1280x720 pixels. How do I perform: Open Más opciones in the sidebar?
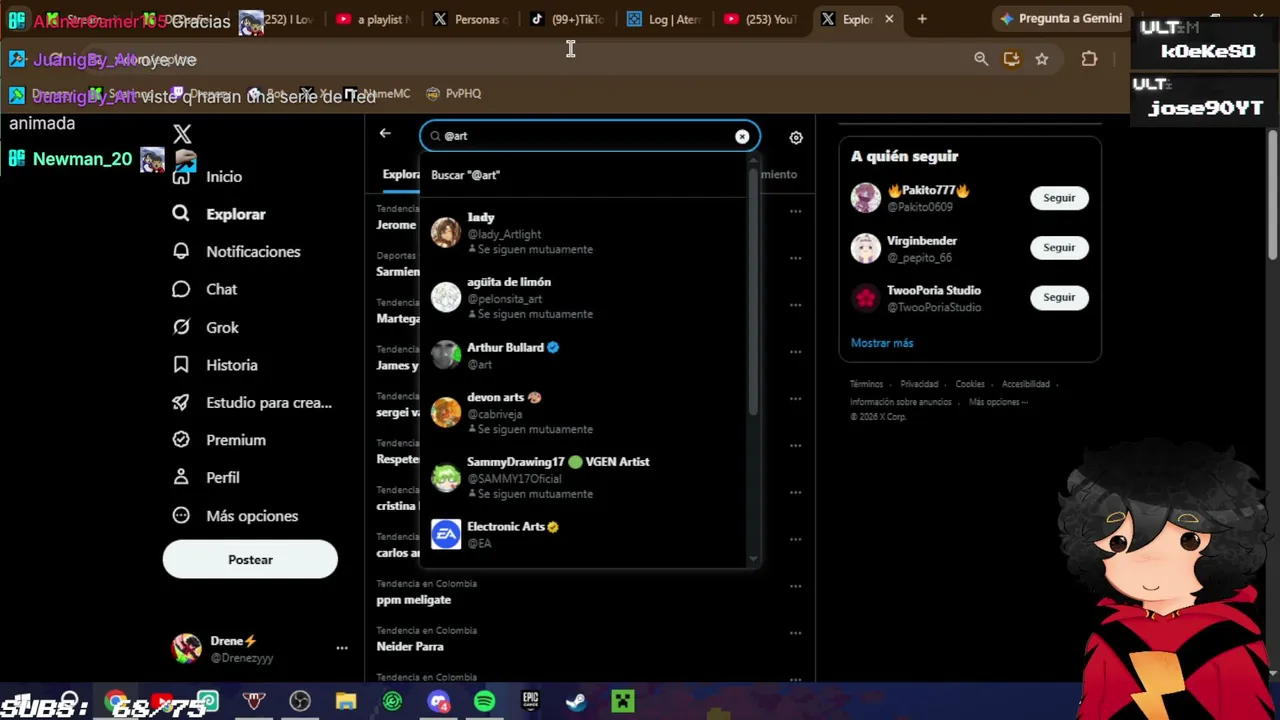235,516
